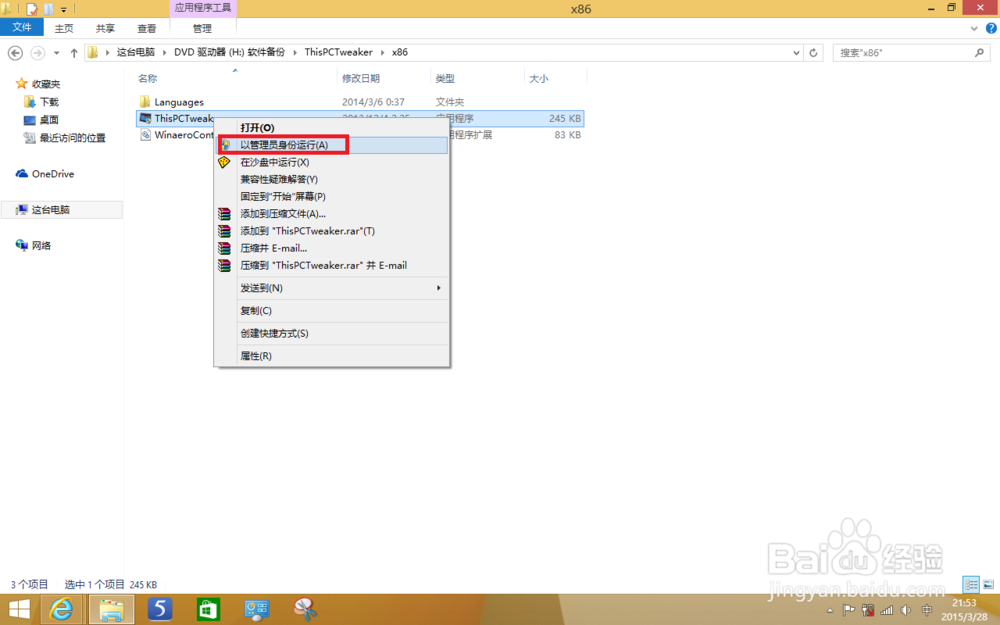Launch Internet Explorer from the taskbar
The image size is (1000, 625).
click(61, 609)
